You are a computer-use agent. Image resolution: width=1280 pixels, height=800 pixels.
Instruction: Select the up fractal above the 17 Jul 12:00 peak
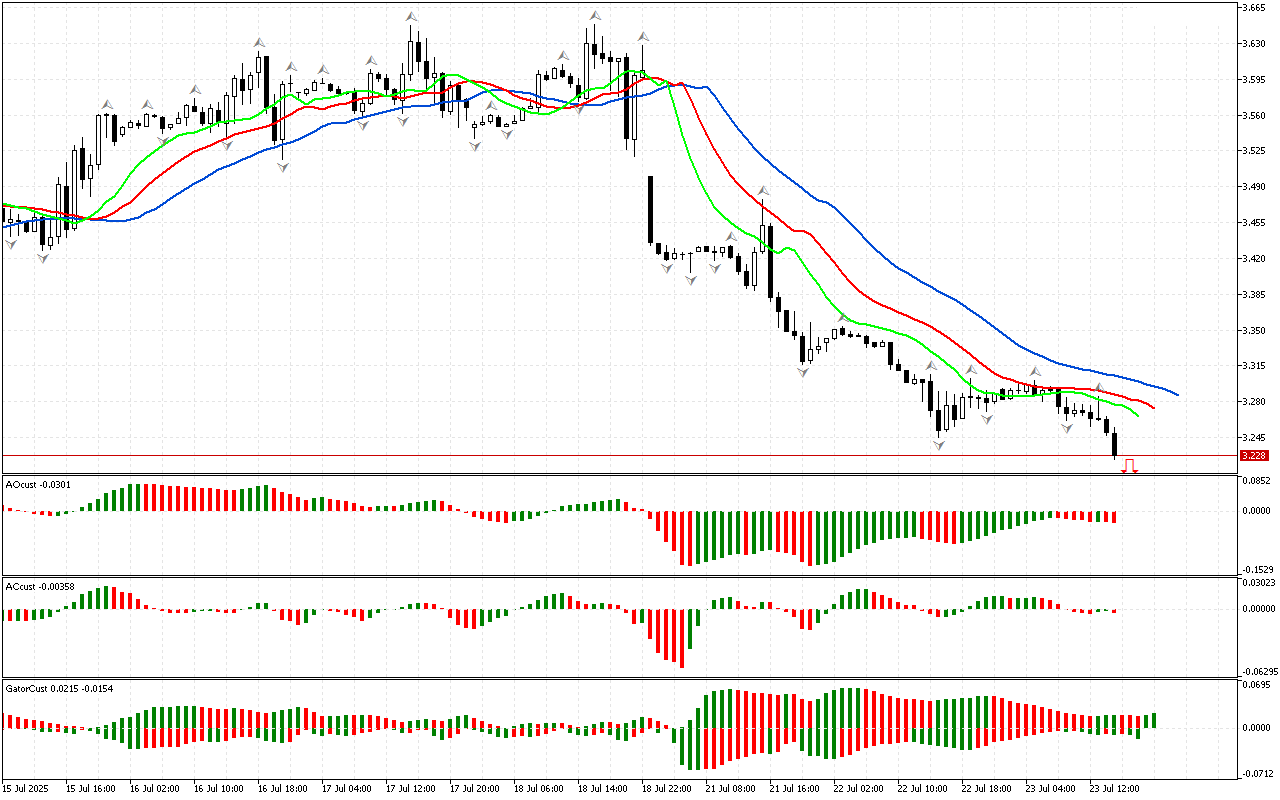pos(411,17)
